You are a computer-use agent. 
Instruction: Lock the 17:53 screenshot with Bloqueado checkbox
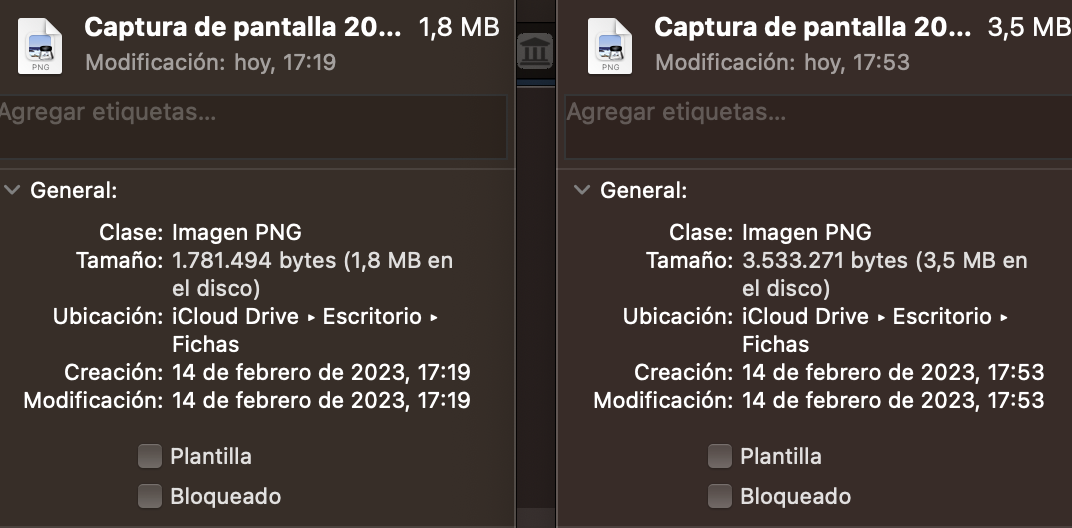point(719,496)
